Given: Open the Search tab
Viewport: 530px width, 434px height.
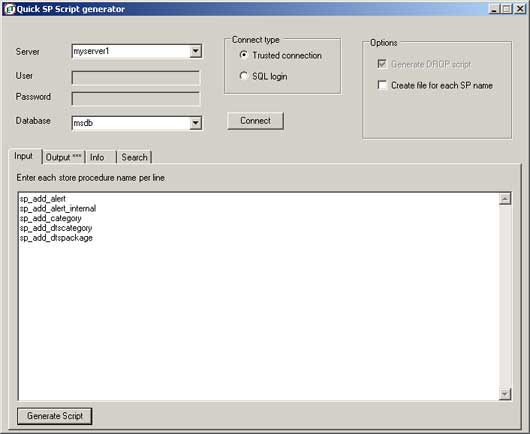Looking at the screenshot, I should point(134,157).
